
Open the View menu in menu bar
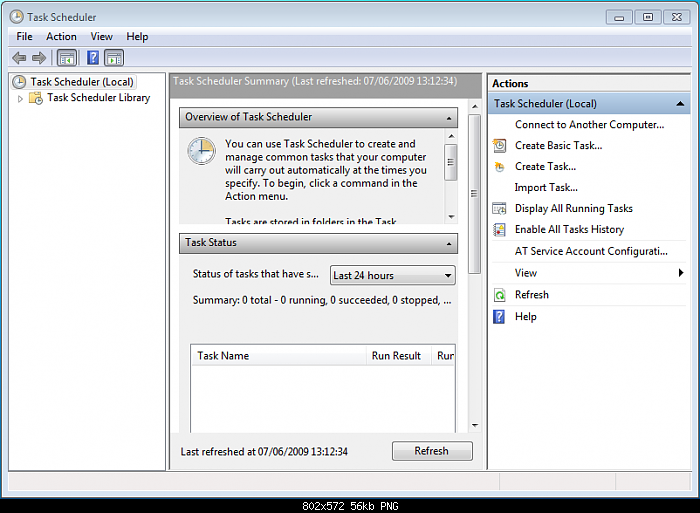click(x=102, y=37)
